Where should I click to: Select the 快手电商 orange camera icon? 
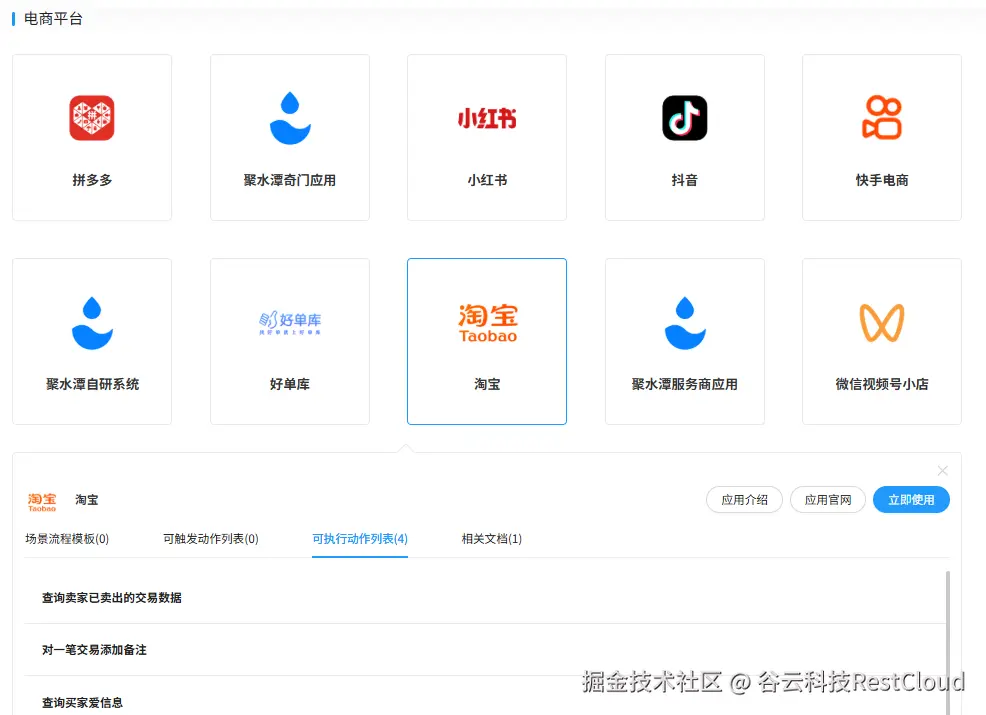coord(882,118)
